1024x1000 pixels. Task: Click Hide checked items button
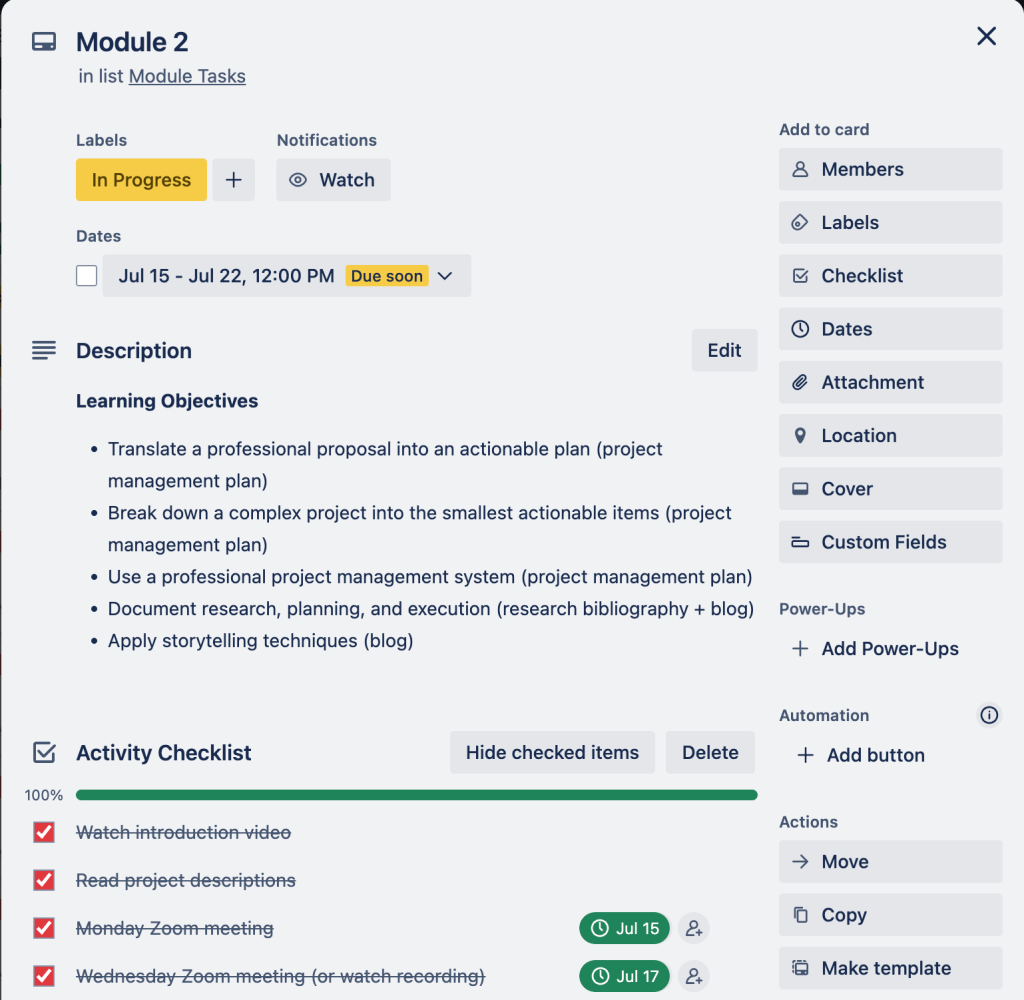point(552,753)
